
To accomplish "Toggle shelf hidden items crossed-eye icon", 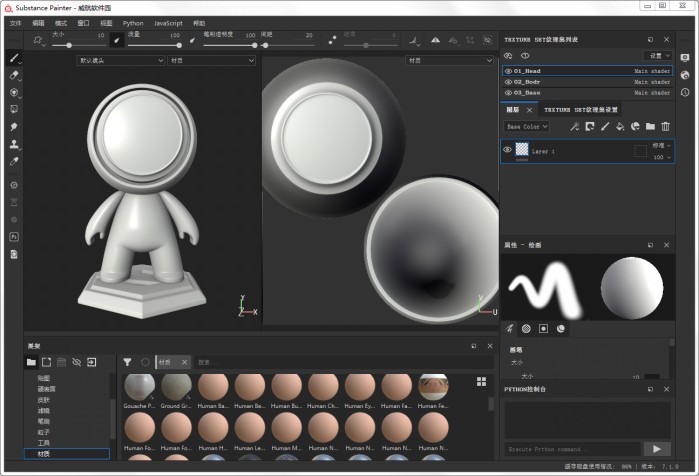I will (77, 362).
